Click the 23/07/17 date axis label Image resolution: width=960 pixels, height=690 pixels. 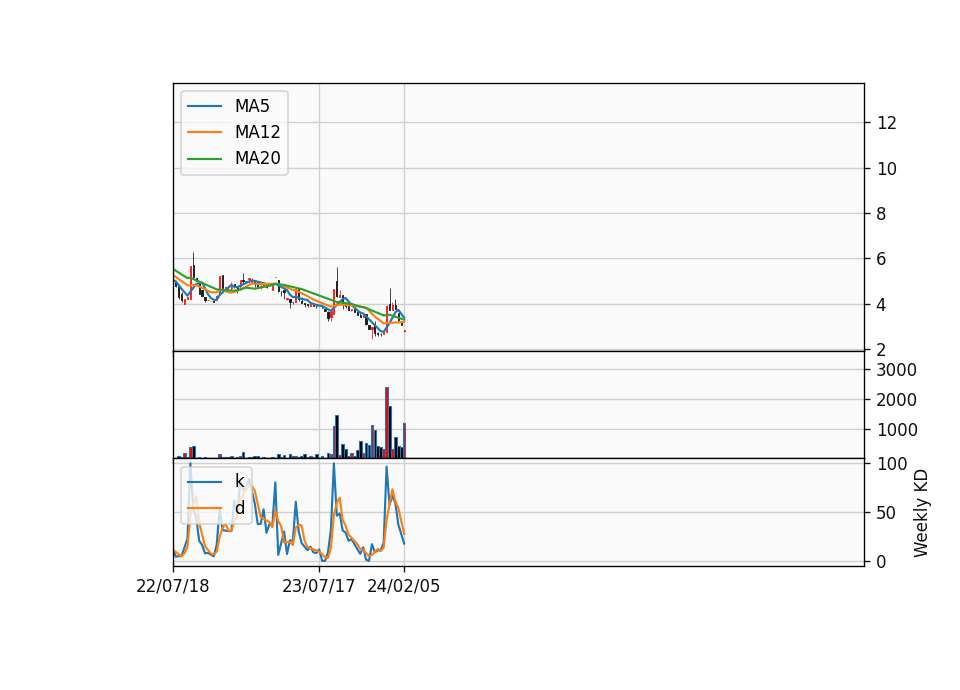318,587
